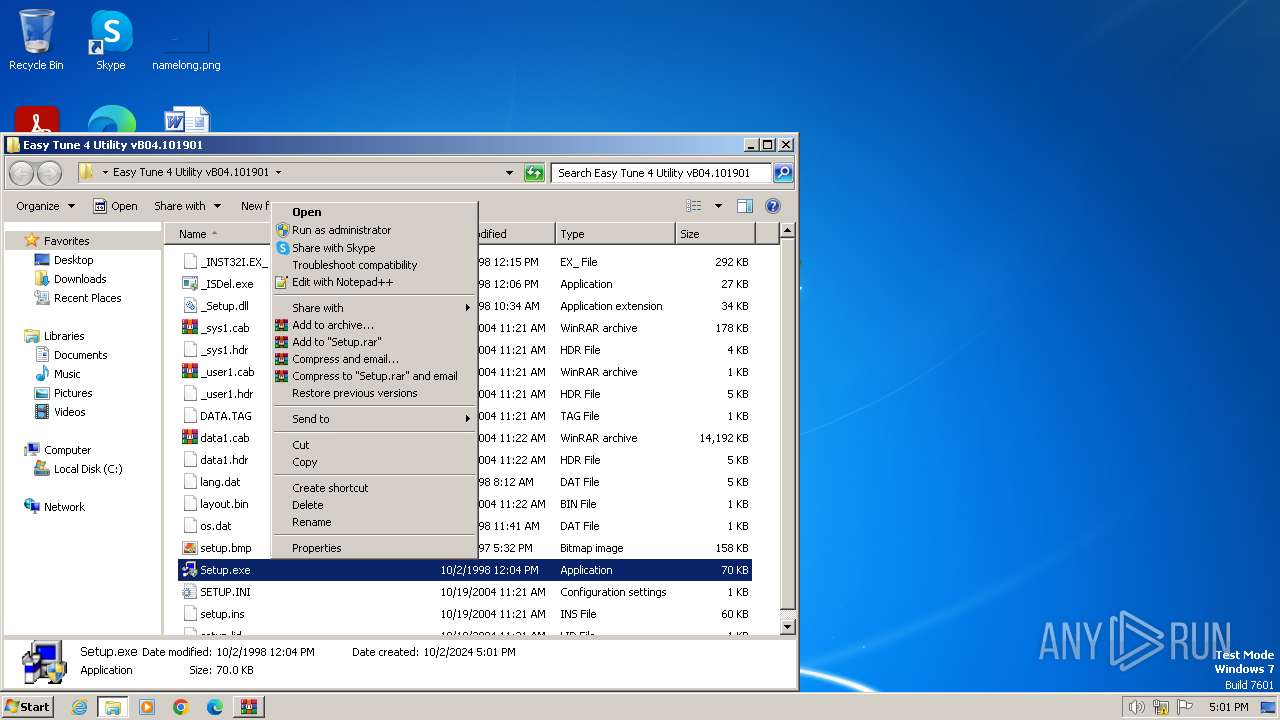Open the address bar history dropdown arrow
Viewport: 1280px width, 720px height.
point(509,173)
